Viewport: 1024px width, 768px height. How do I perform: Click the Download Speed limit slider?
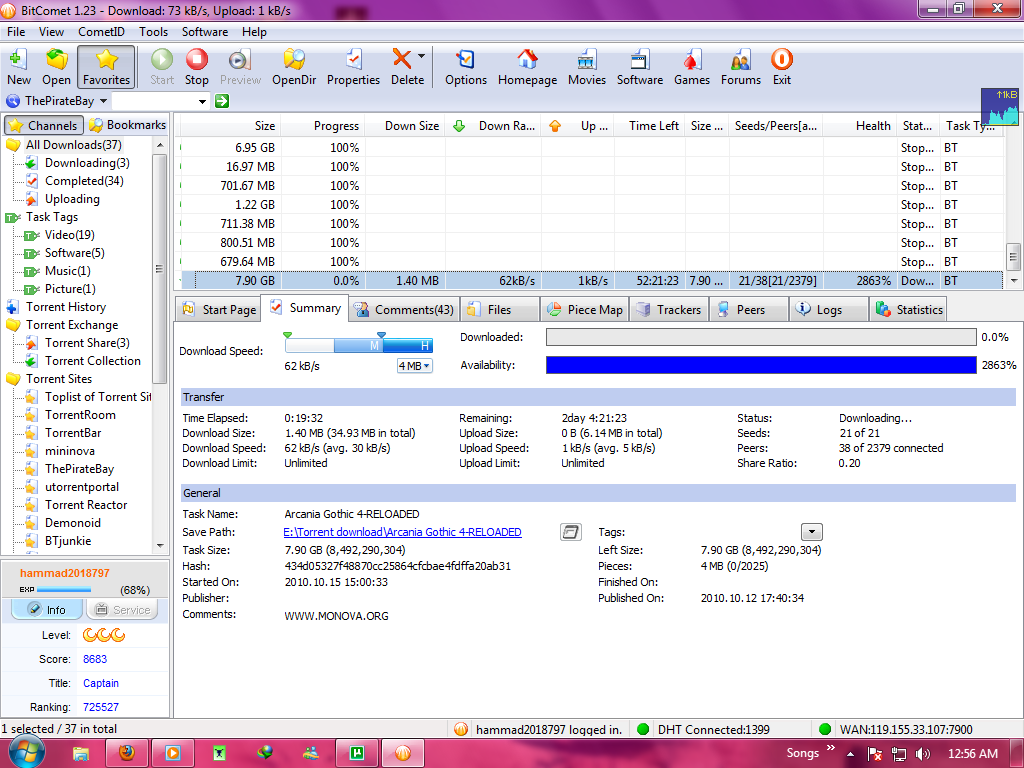click(358, 345)
